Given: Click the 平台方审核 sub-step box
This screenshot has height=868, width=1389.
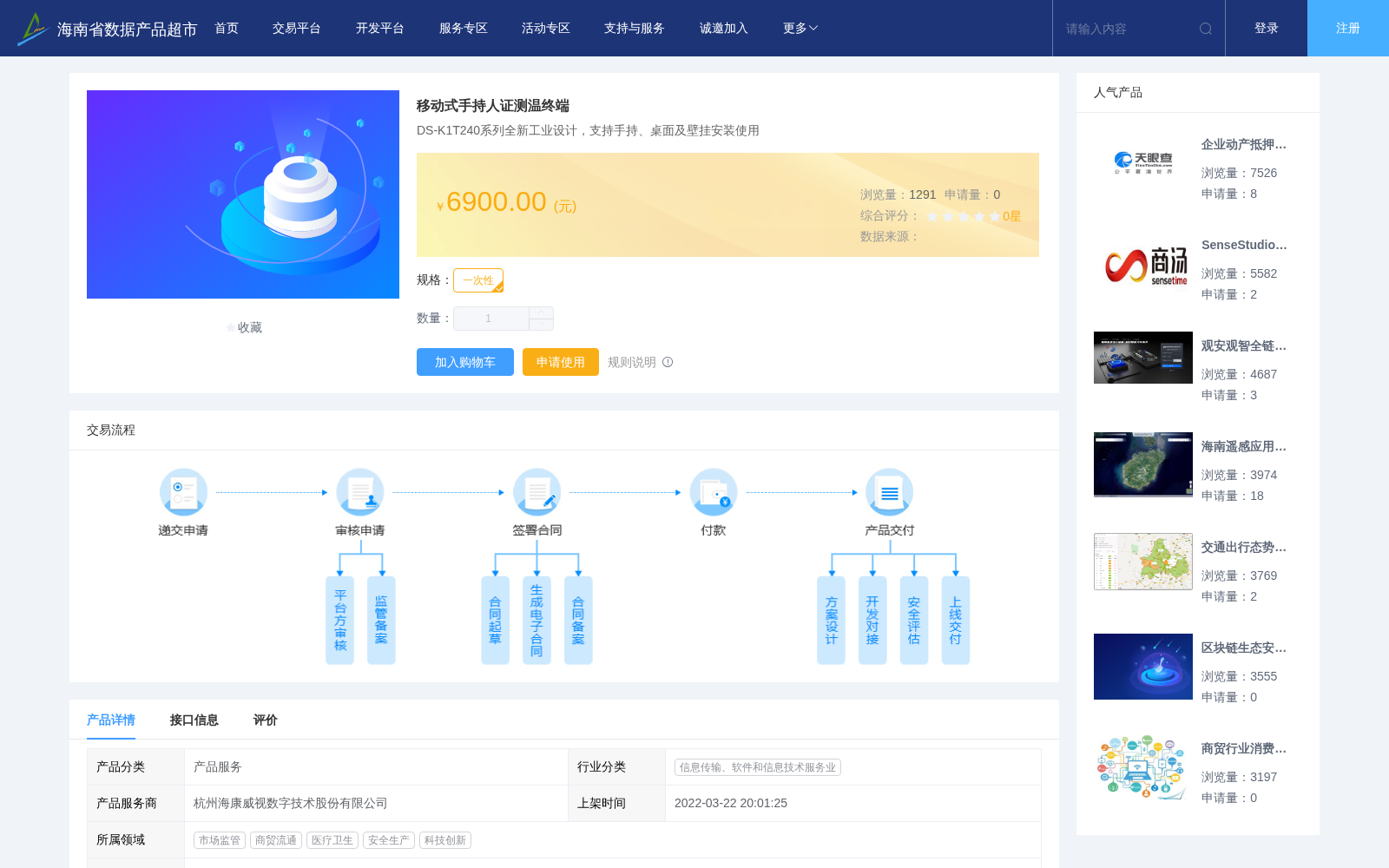Looking at the screenshot, I should coord(339,621).
